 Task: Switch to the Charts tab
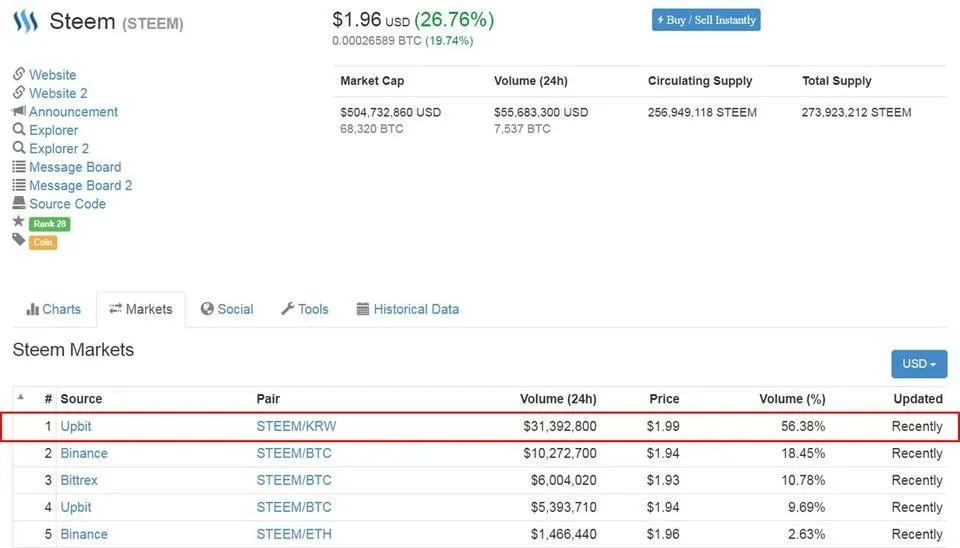(53, 309)
